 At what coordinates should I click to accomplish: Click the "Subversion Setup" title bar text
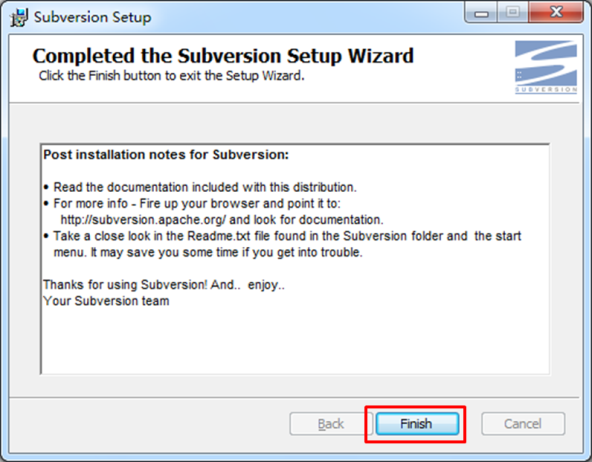point(92,17)
